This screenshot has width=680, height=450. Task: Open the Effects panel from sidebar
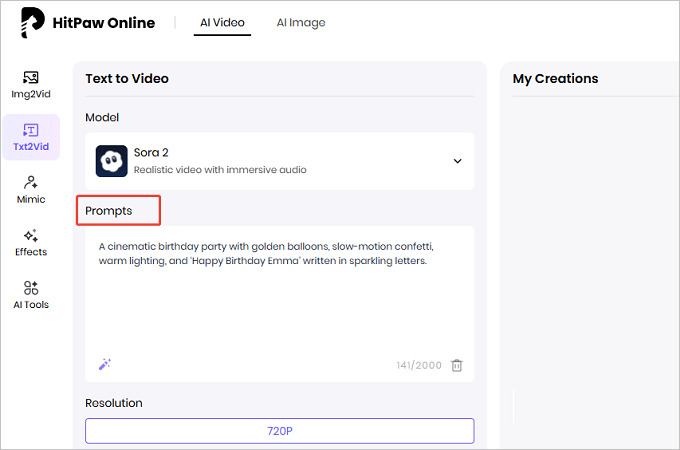30,242
